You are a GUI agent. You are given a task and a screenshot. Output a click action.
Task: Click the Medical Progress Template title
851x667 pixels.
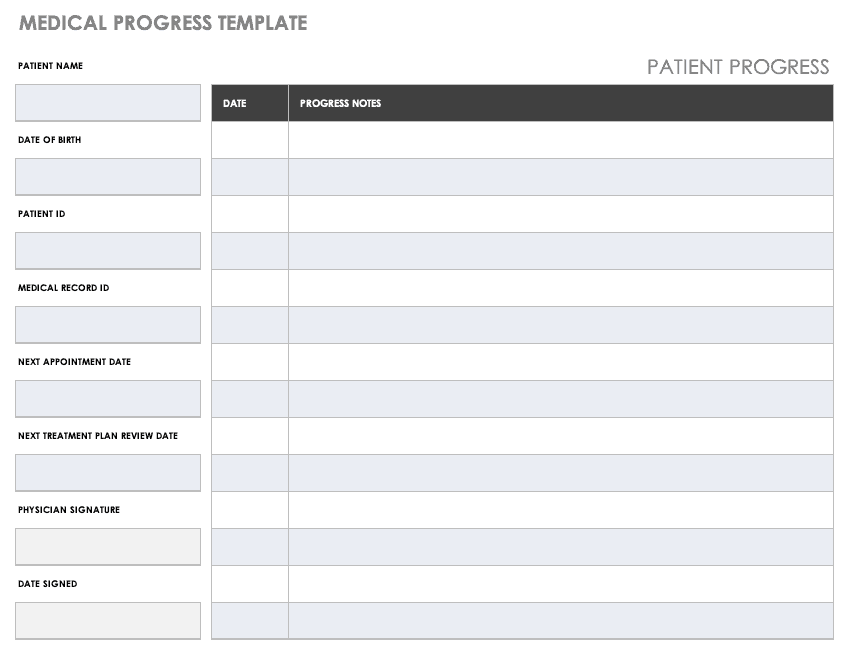click(x=163, y=23)
